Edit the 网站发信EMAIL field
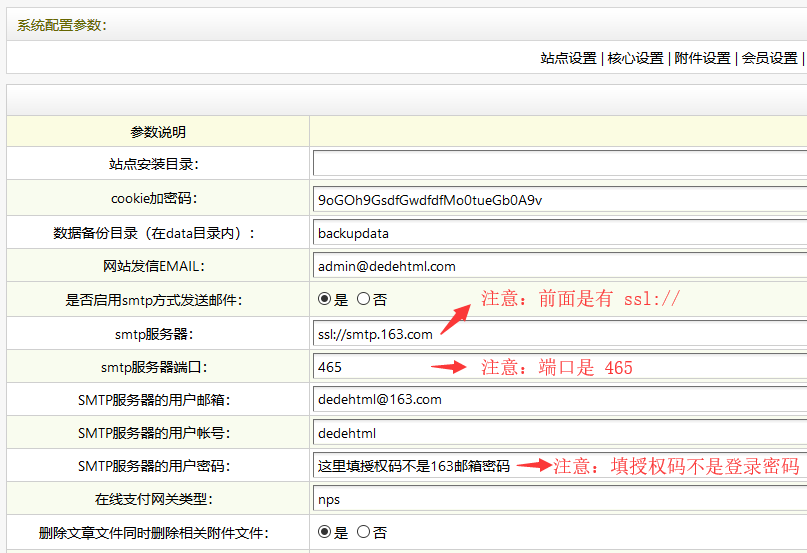This screenshot has width=807, height=553. (558, 266)
